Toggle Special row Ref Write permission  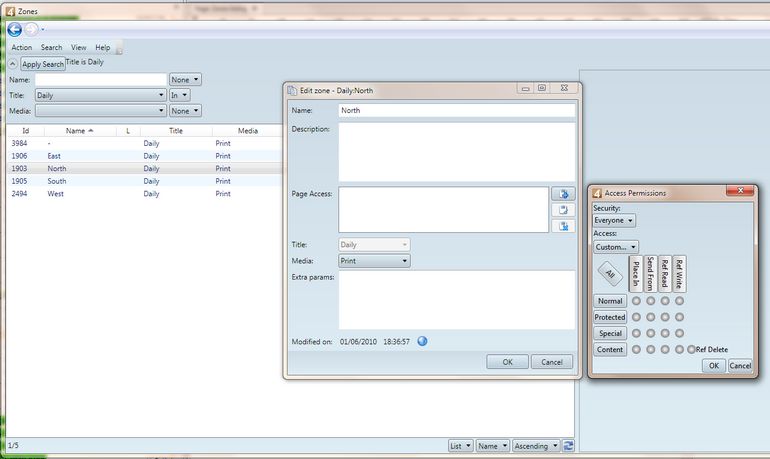coord(680,333)
